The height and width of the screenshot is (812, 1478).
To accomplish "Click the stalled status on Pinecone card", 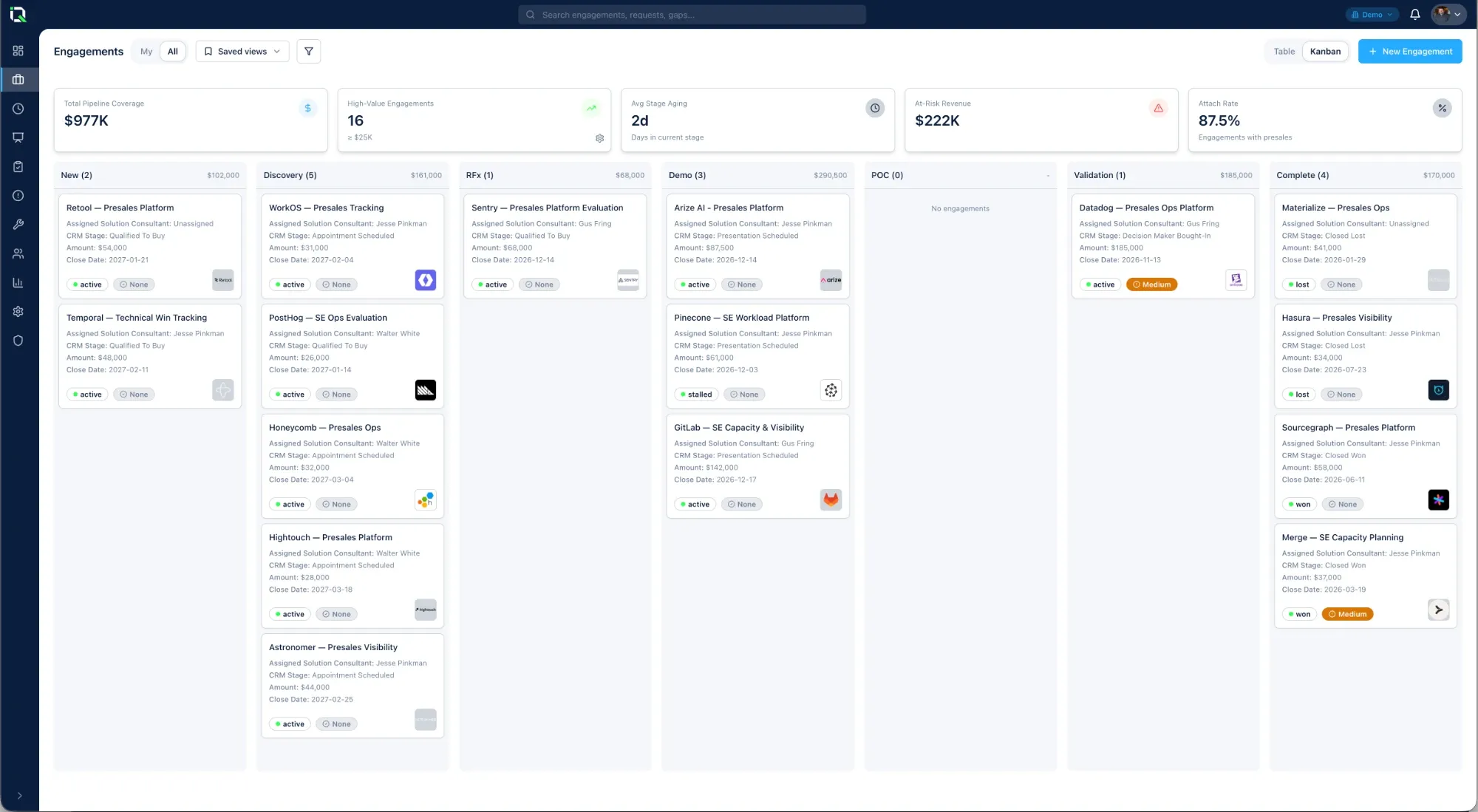I will [696, 395].
